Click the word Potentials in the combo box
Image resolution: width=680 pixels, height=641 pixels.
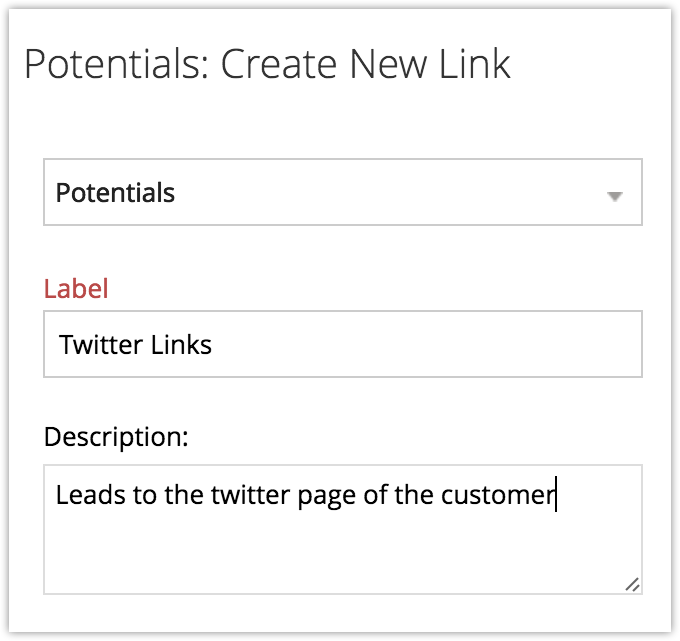point(115,193)
